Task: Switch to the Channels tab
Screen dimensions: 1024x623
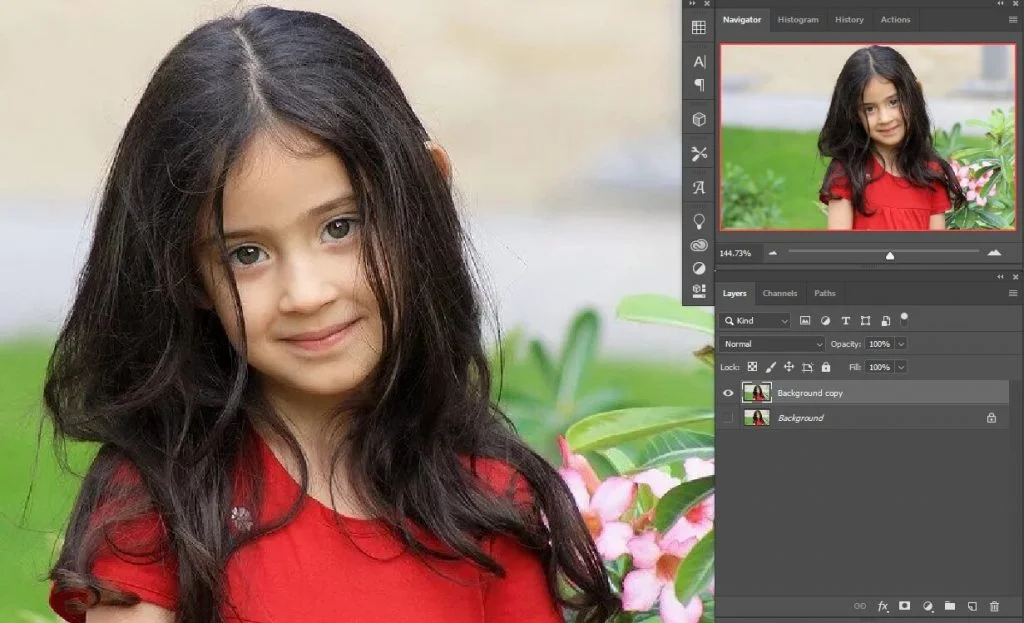Action: [x=780, y=293]
